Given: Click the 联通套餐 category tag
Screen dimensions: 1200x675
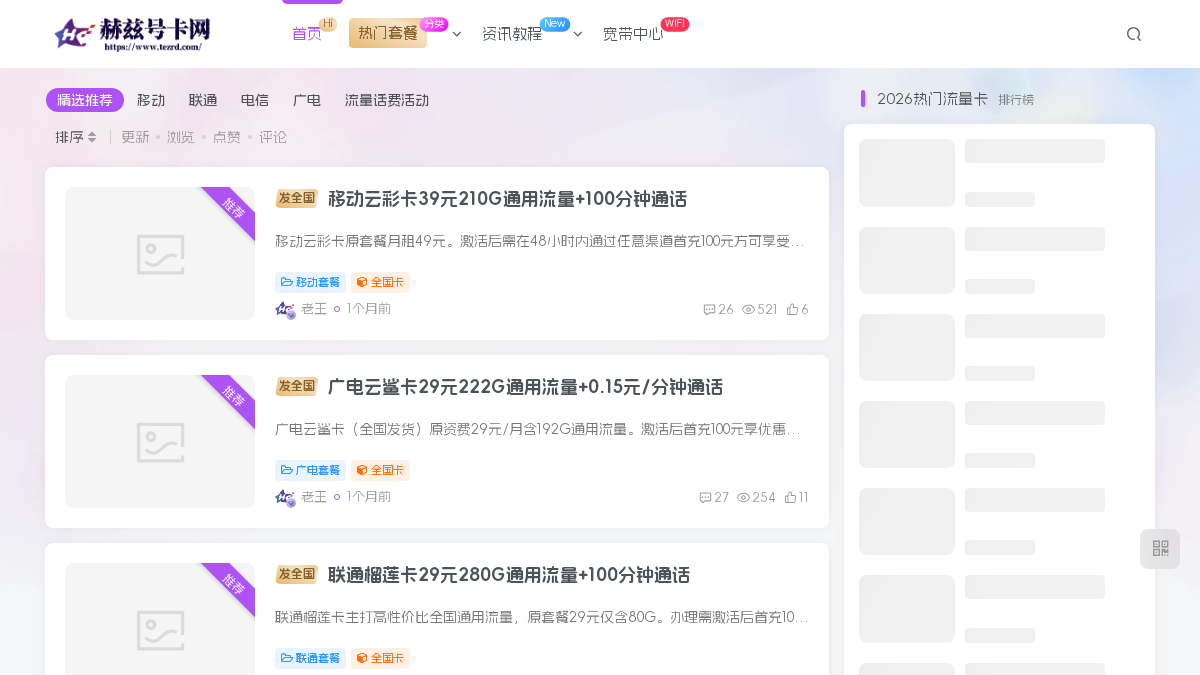Looking at the screenshot, I should click(310, 658).
